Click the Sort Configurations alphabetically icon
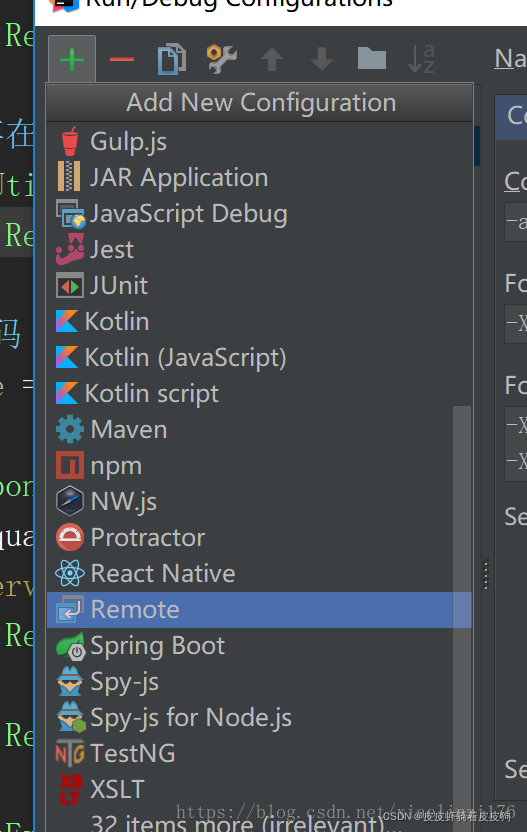Screen dimensions: 527x832 [x=421, y=59]
